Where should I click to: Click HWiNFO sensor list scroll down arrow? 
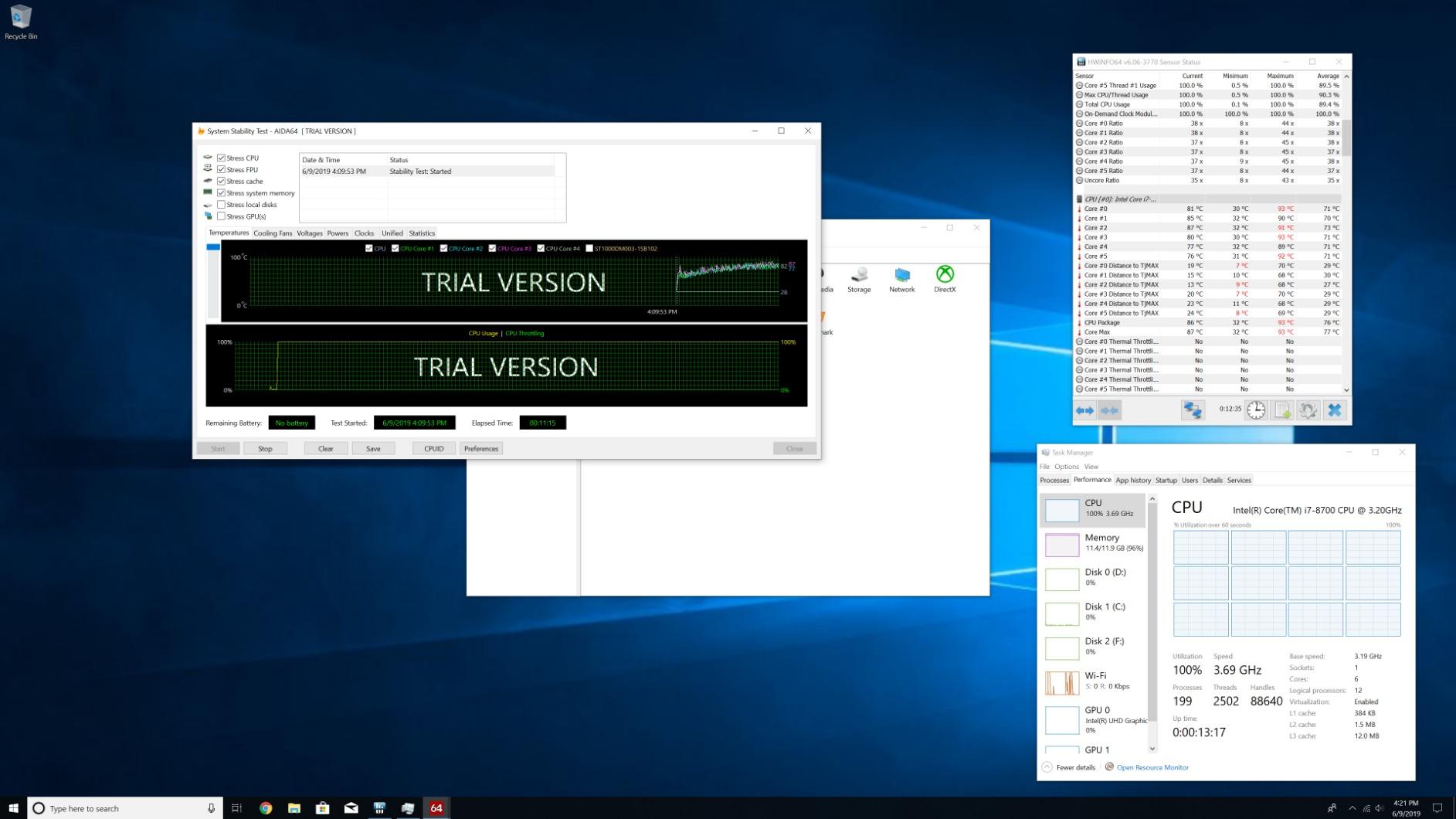tap(1346, 390)
